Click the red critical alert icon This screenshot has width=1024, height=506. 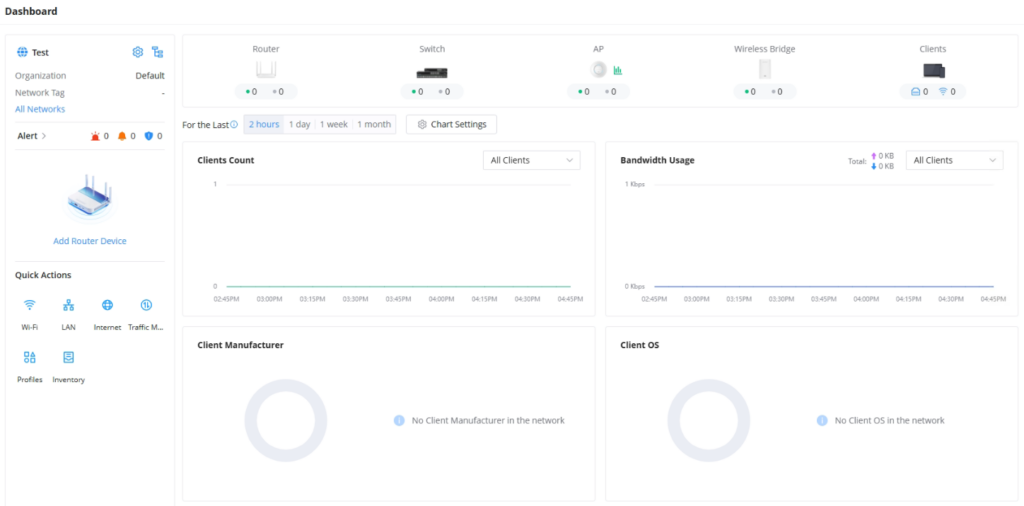[96, 136]
